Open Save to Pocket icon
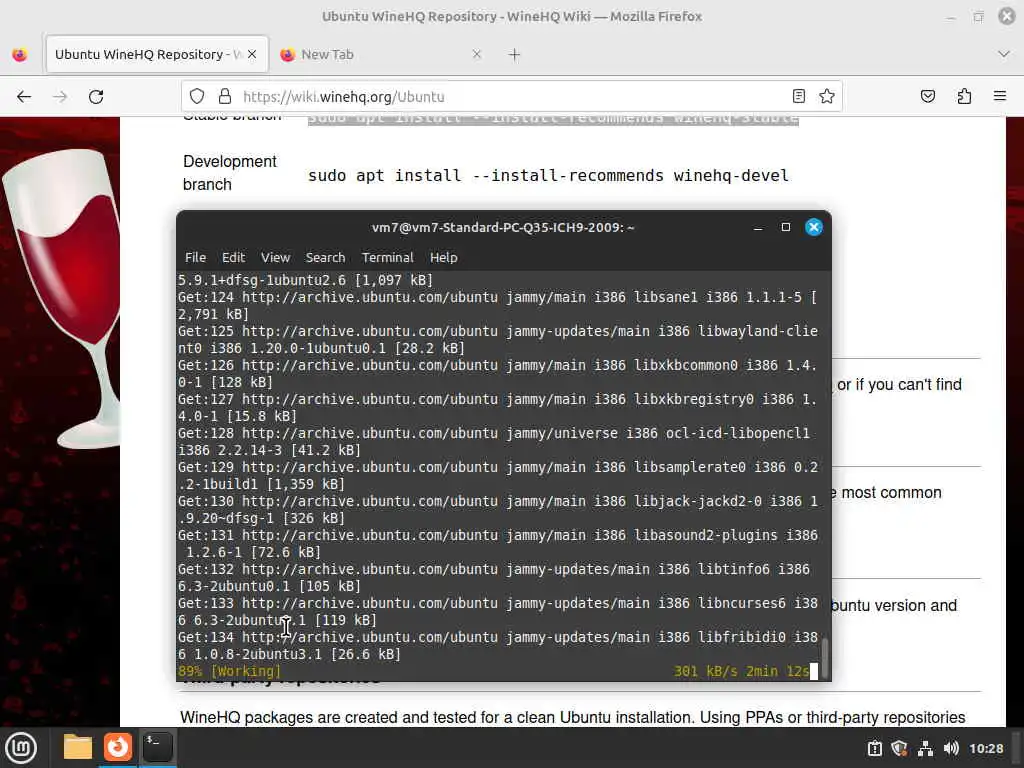This screenshot has width=1024, height=768. point(928,96)
